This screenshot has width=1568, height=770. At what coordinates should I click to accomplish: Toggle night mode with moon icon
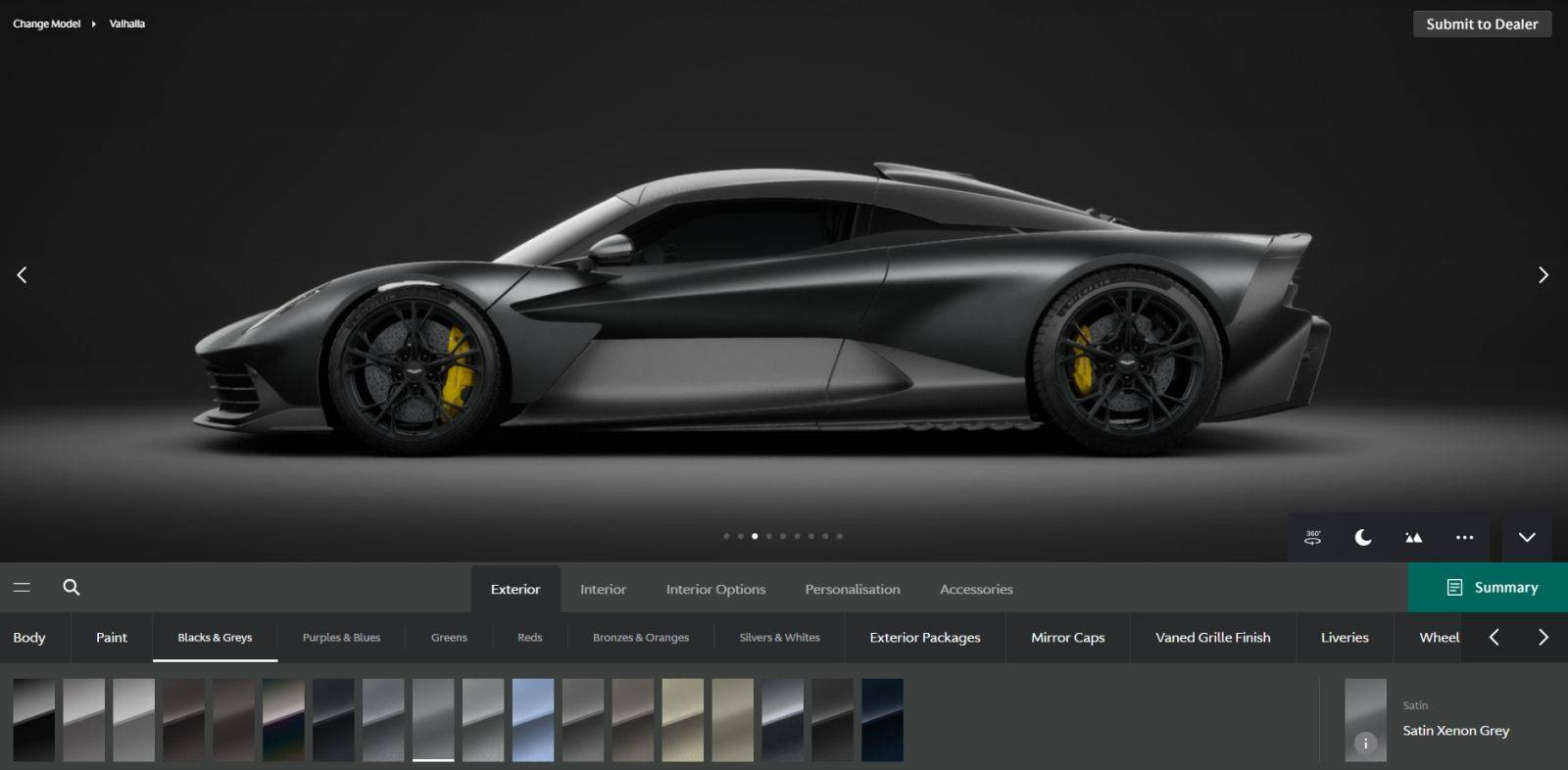click(x=1363, y=537)
